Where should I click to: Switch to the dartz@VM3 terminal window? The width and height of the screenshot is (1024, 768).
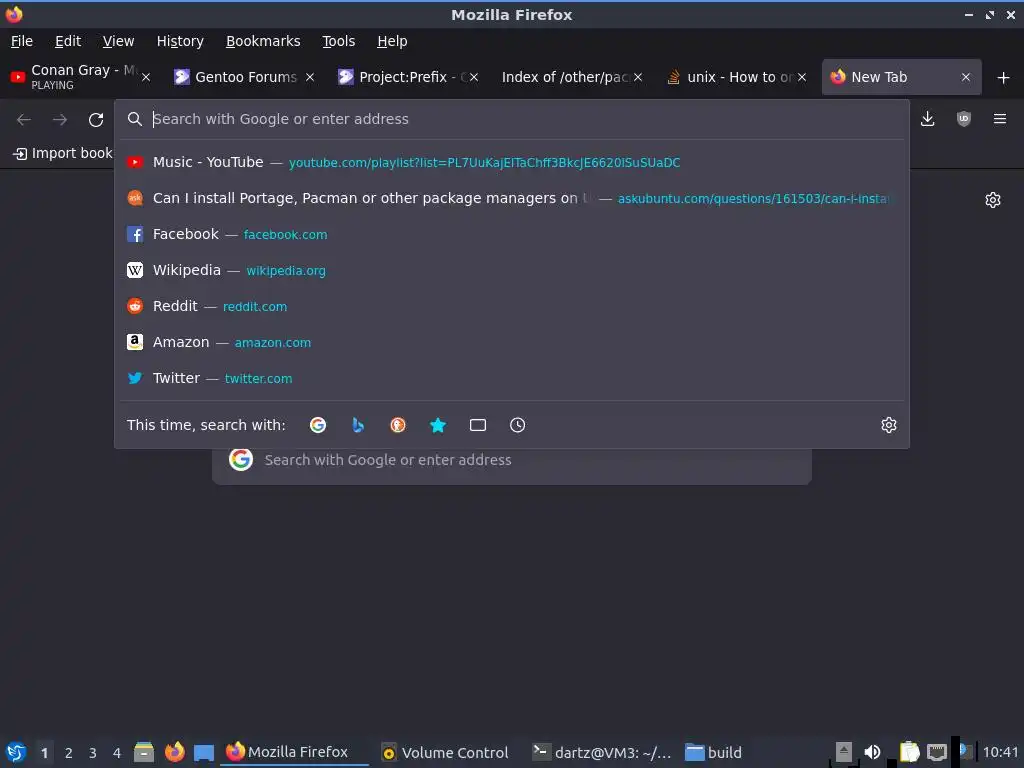(601, 752)
